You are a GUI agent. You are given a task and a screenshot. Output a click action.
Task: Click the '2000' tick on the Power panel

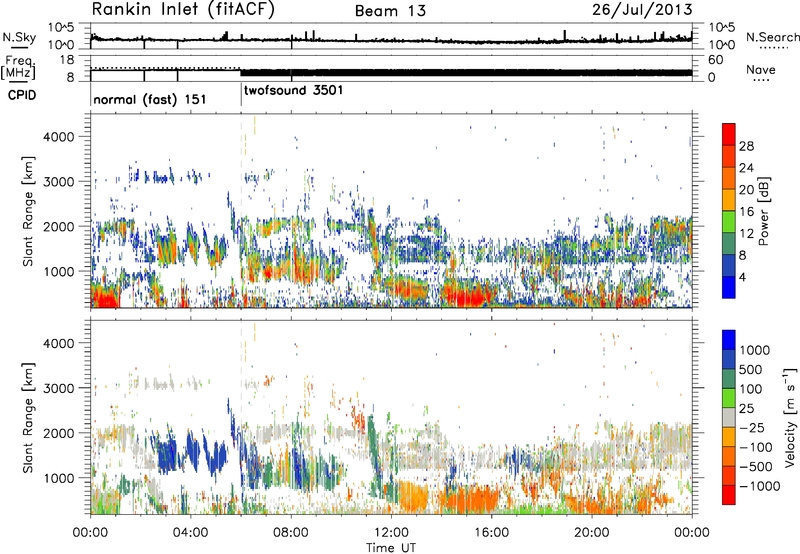(58, 226)
